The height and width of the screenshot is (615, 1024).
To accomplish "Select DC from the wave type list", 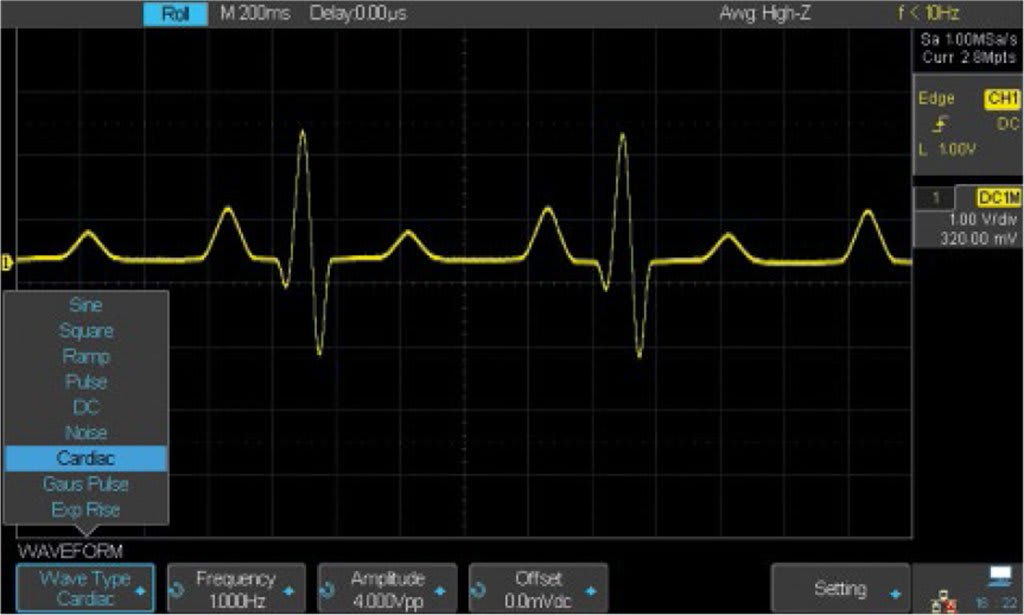I will coord(86,407).
